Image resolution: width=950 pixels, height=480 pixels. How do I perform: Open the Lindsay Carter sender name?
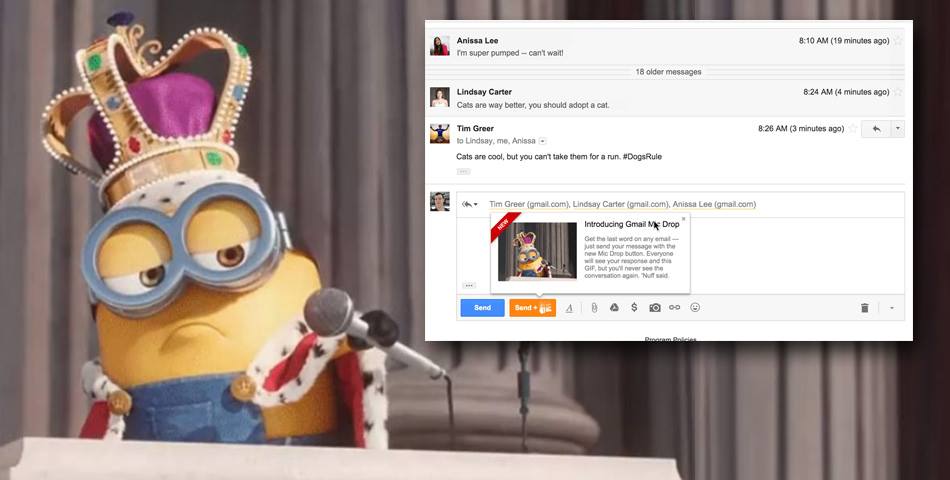coord(484,92)
